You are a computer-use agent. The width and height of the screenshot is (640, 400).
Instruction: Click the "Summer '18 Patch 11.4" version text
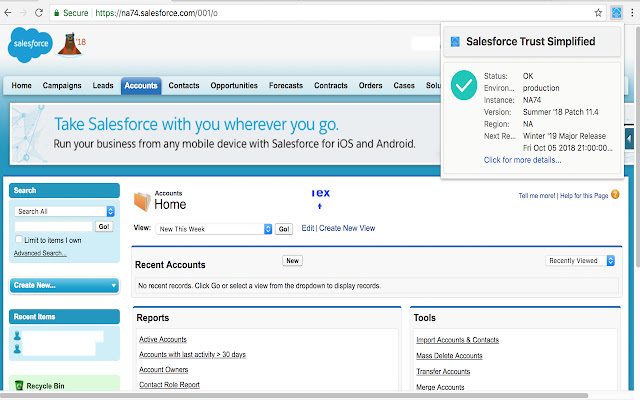click(560, 112)
